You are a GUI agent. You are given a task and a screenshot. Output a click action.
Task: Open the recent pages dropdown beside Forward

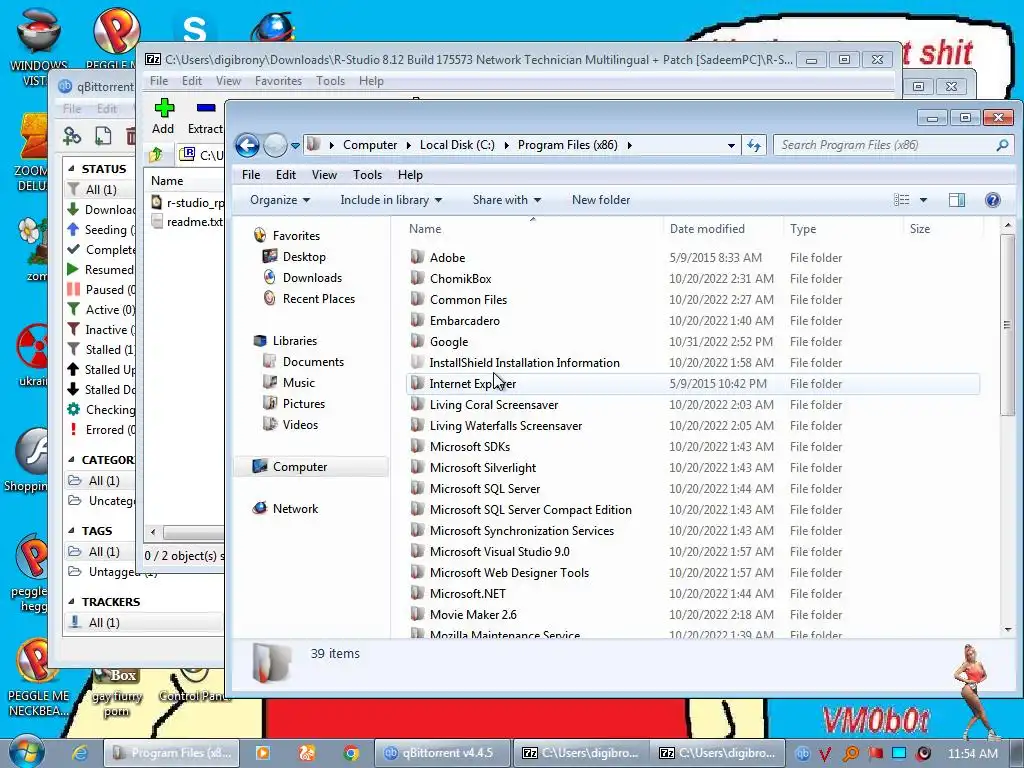pos(295,146)
